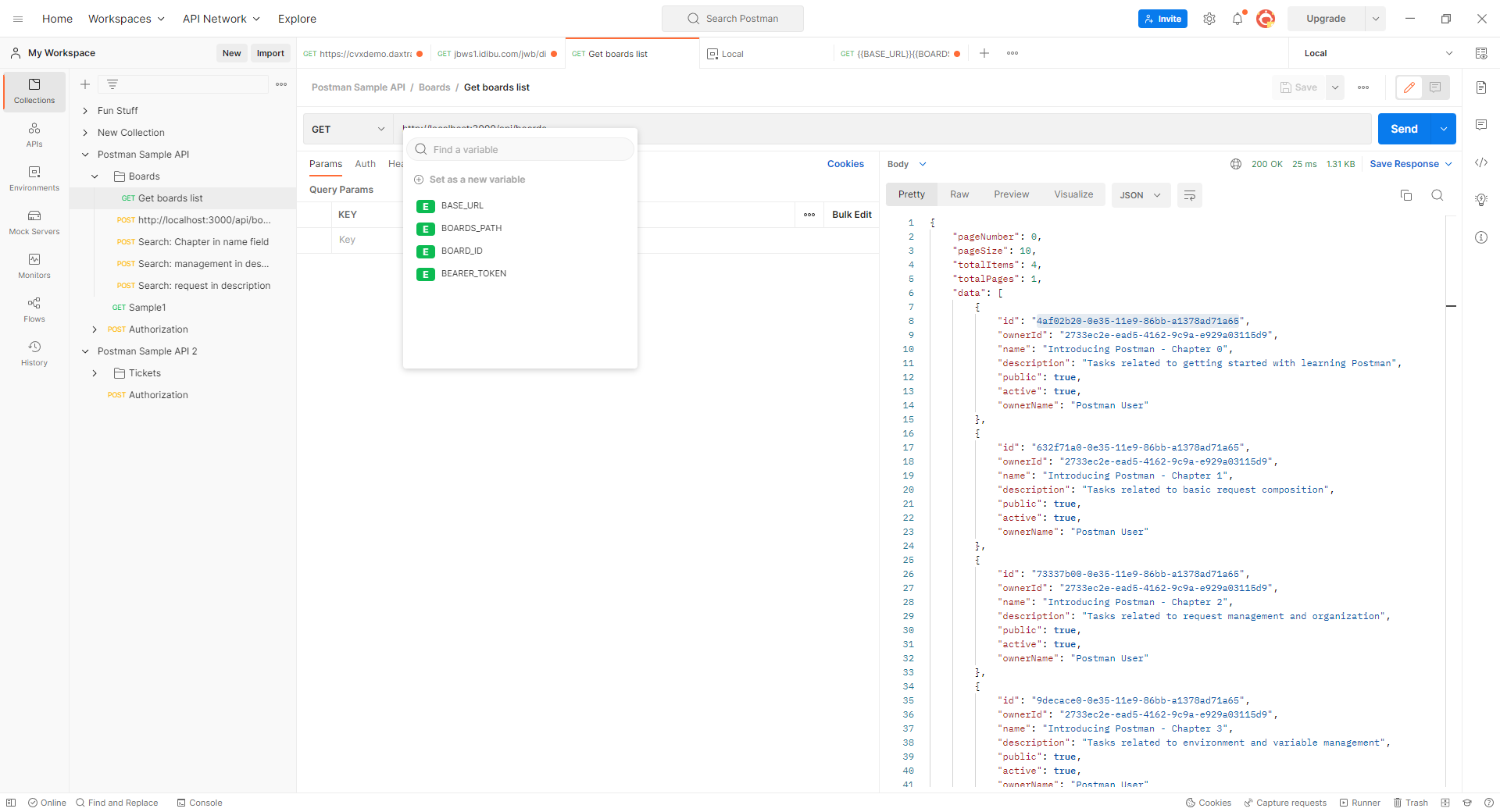1500x812 pixels.
Task: View network information globe icon
Action: tap(1236, 164)
